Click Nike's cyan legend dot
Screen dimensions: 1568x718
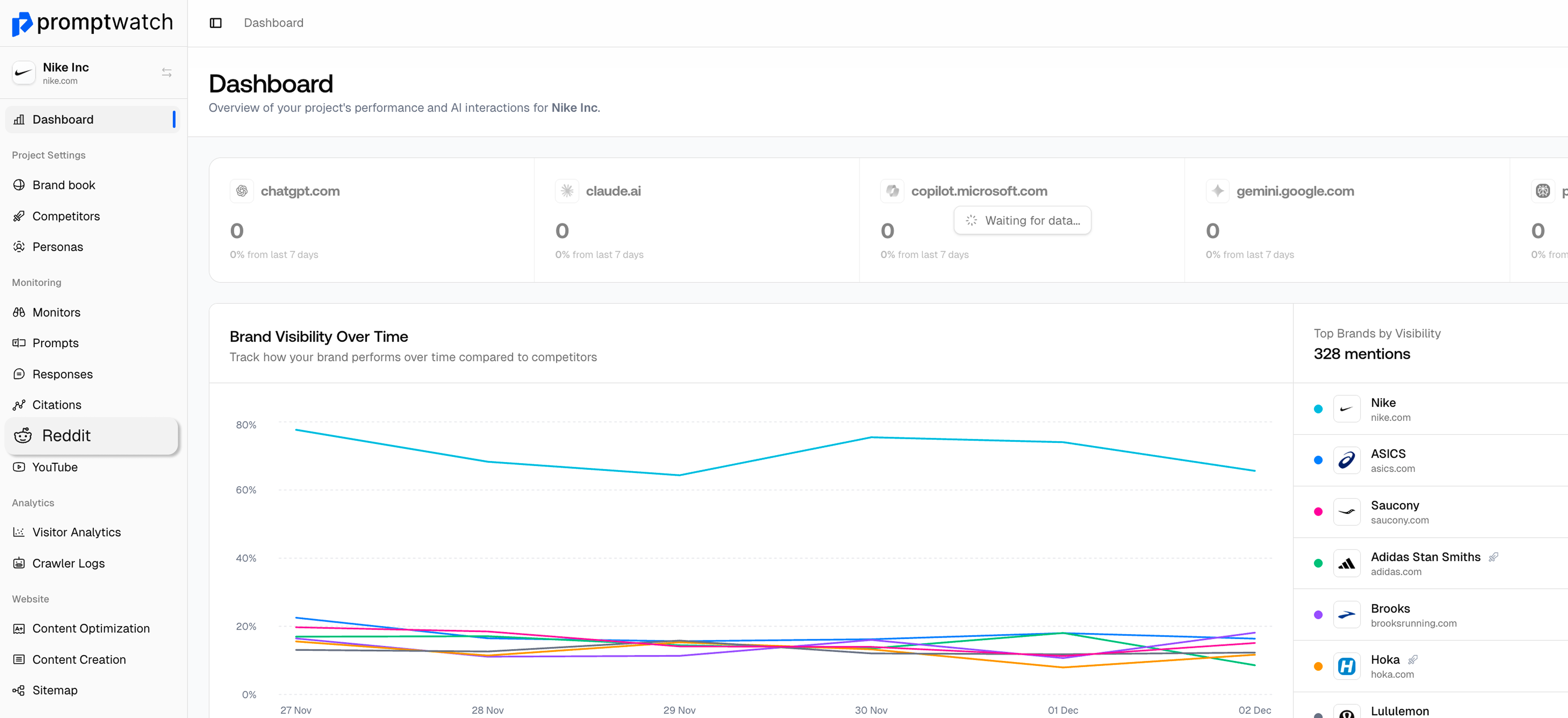(1318, 410)
